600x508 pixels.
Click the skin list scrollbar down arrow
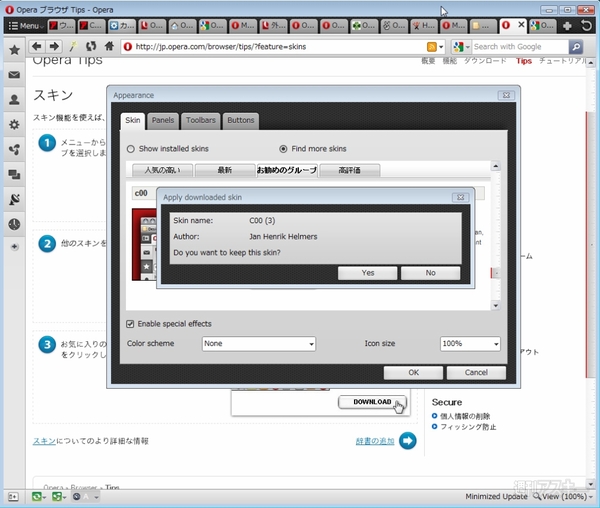496,306
